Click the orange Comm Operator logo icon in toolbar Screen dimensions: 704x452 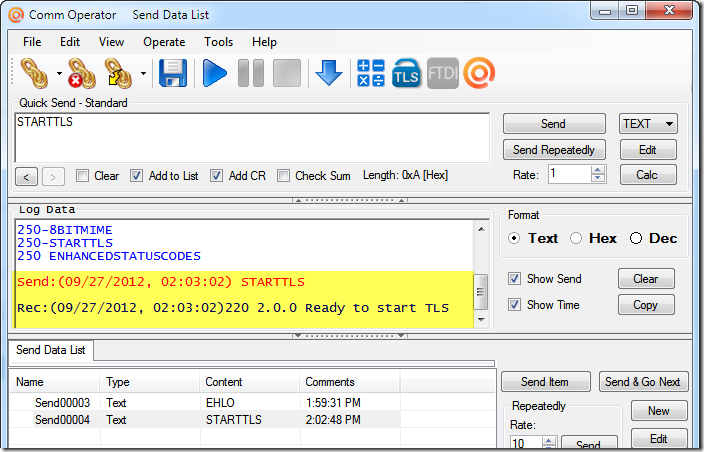(x=479, y=73)
